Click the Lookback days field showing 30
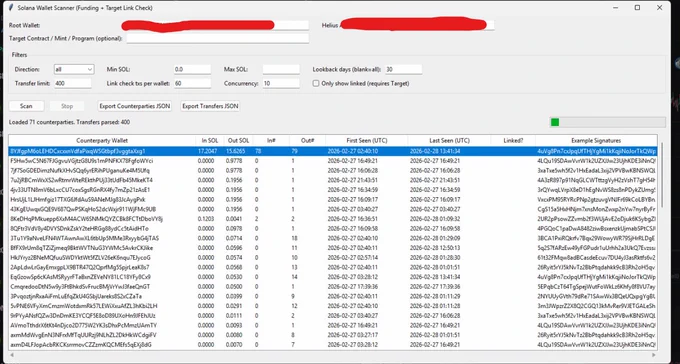Viewport: 680px width, 364px height. (403, 69)
